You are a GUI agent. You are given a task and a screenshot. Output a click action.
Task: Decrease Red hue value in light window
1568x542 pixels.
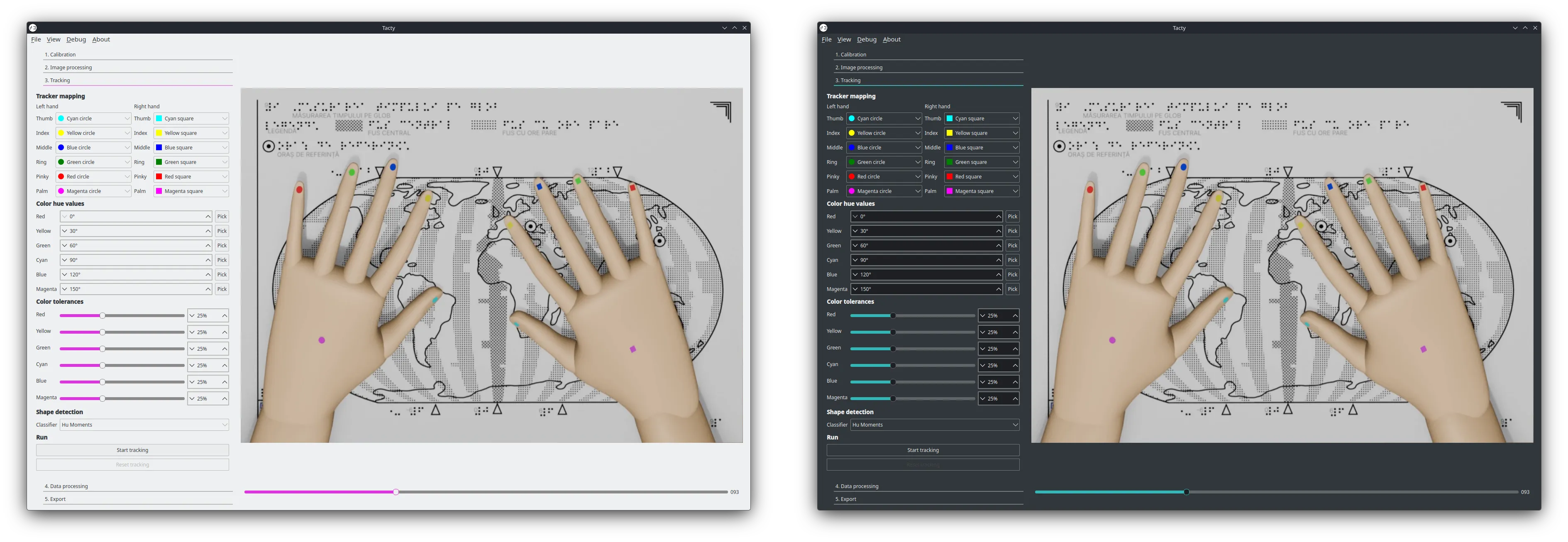click(64, 217)
